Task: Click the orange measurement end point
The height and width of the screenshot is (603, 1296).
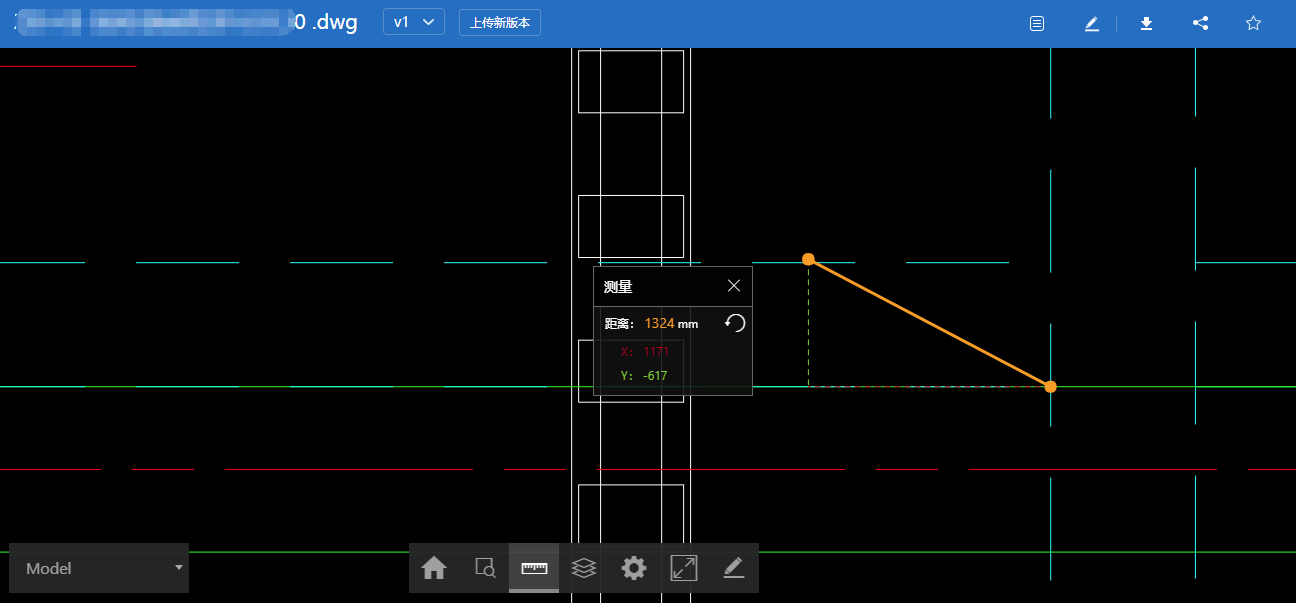Action: pos(1050,386)
